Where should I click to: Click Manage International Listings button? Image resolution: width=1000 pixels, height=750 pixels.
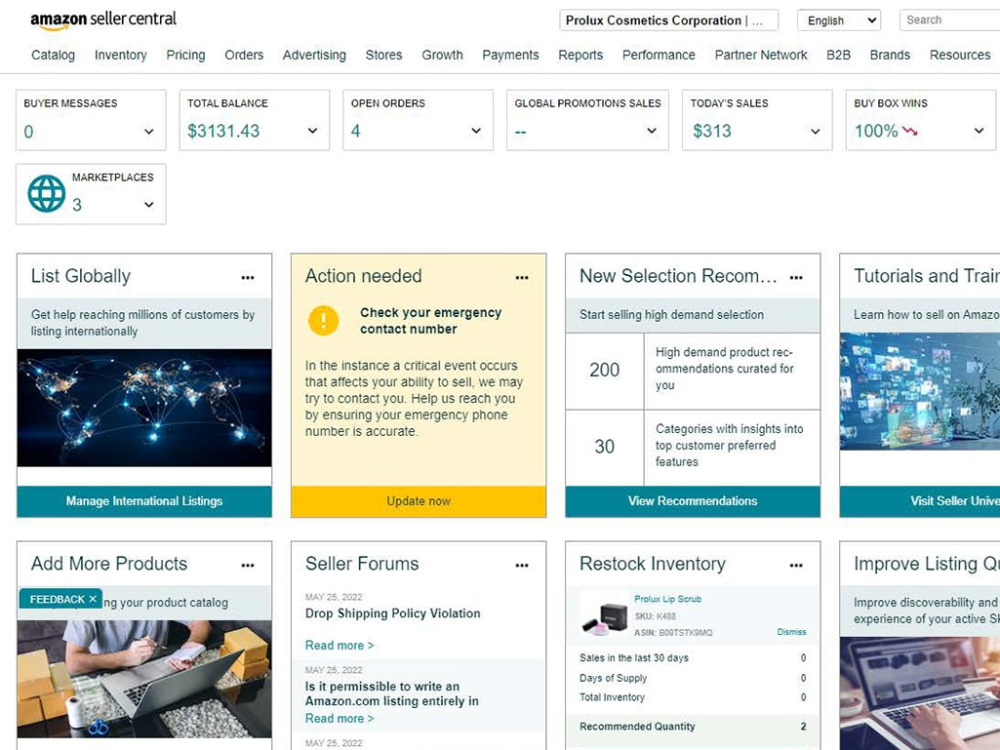[x=144, y=501]
